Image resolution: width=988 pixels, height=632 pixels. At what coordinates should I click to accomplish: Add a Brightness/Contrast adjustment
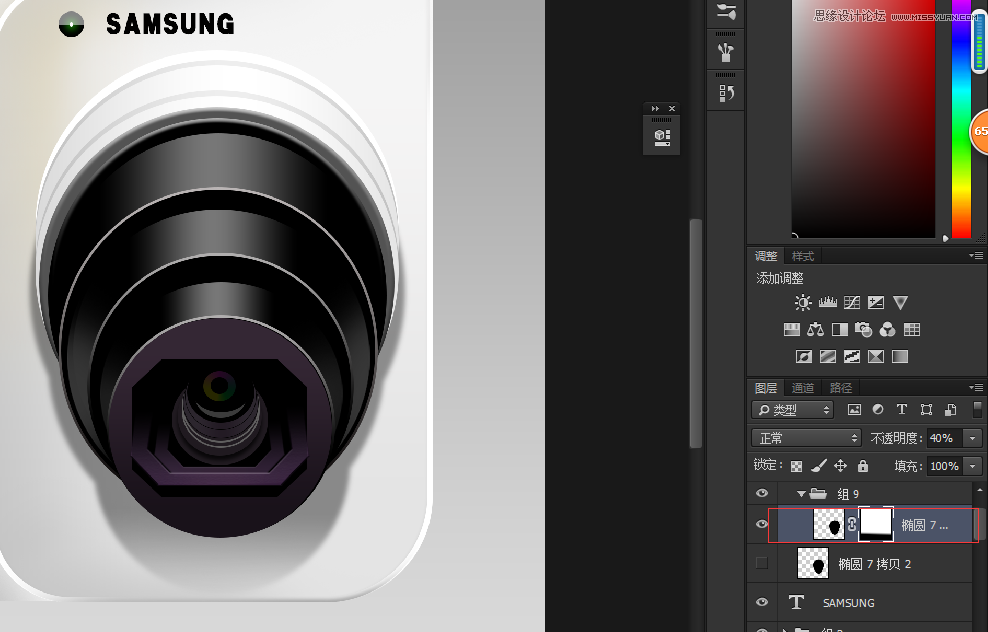pyautogui.click(x=803, y=302)
